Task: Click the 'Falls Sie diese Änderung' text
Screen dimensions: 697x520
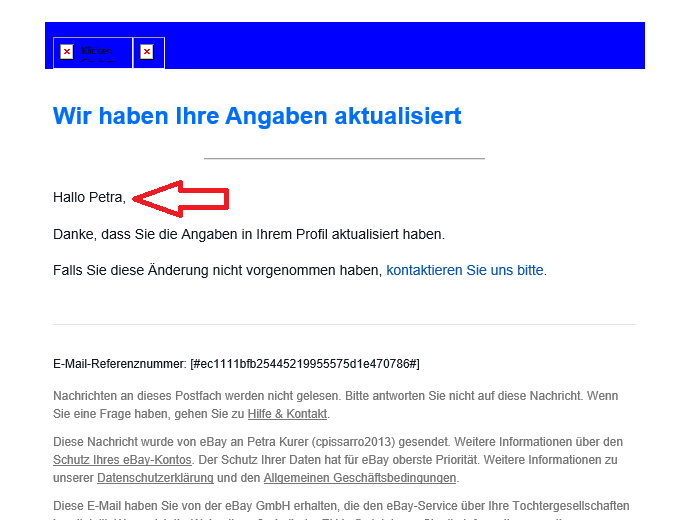Action: pyautogui.click(x=217, y=270)
